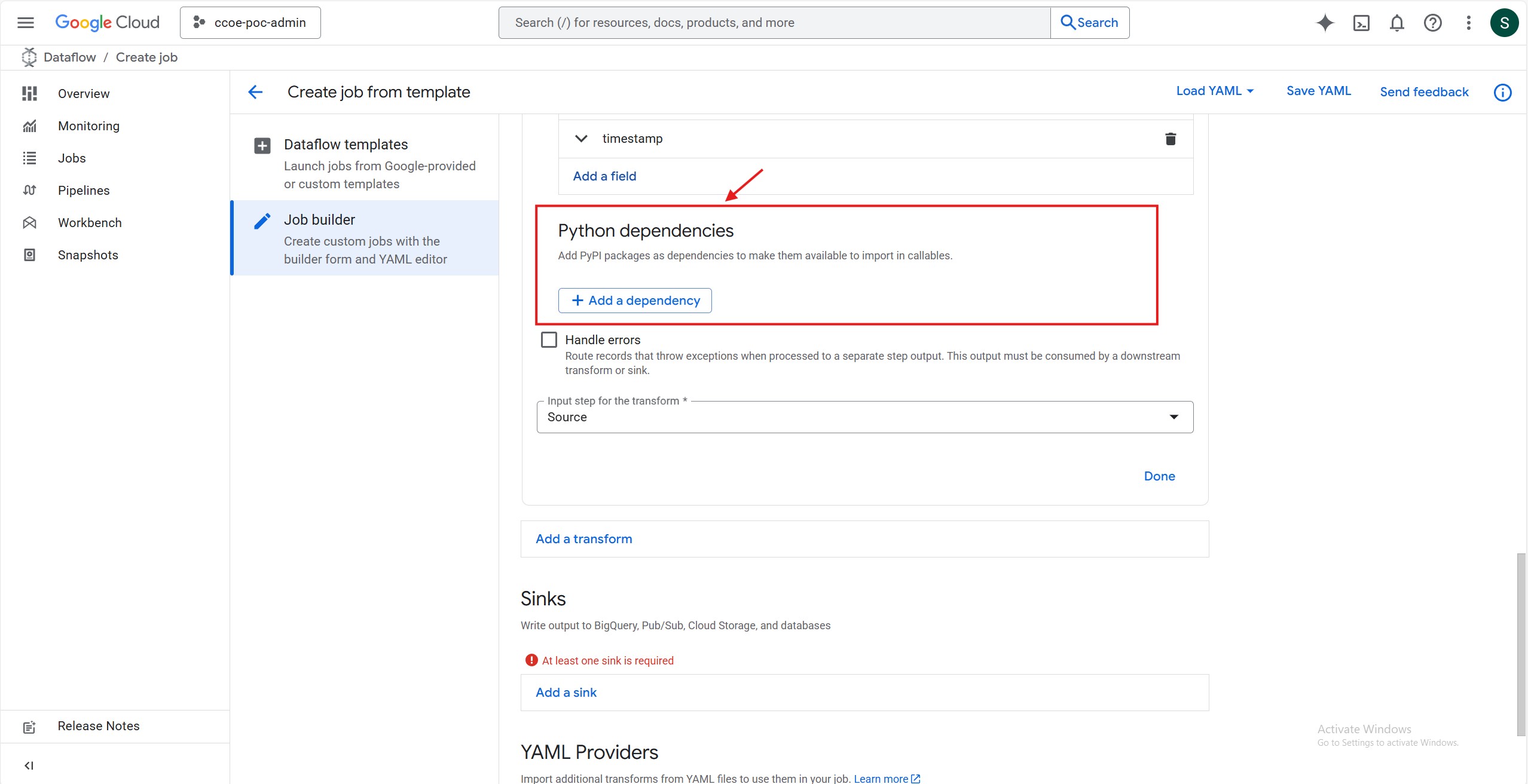Click Add a dependency button
Viewport: 1528px width, 784px height.
[x=635, y=301]
